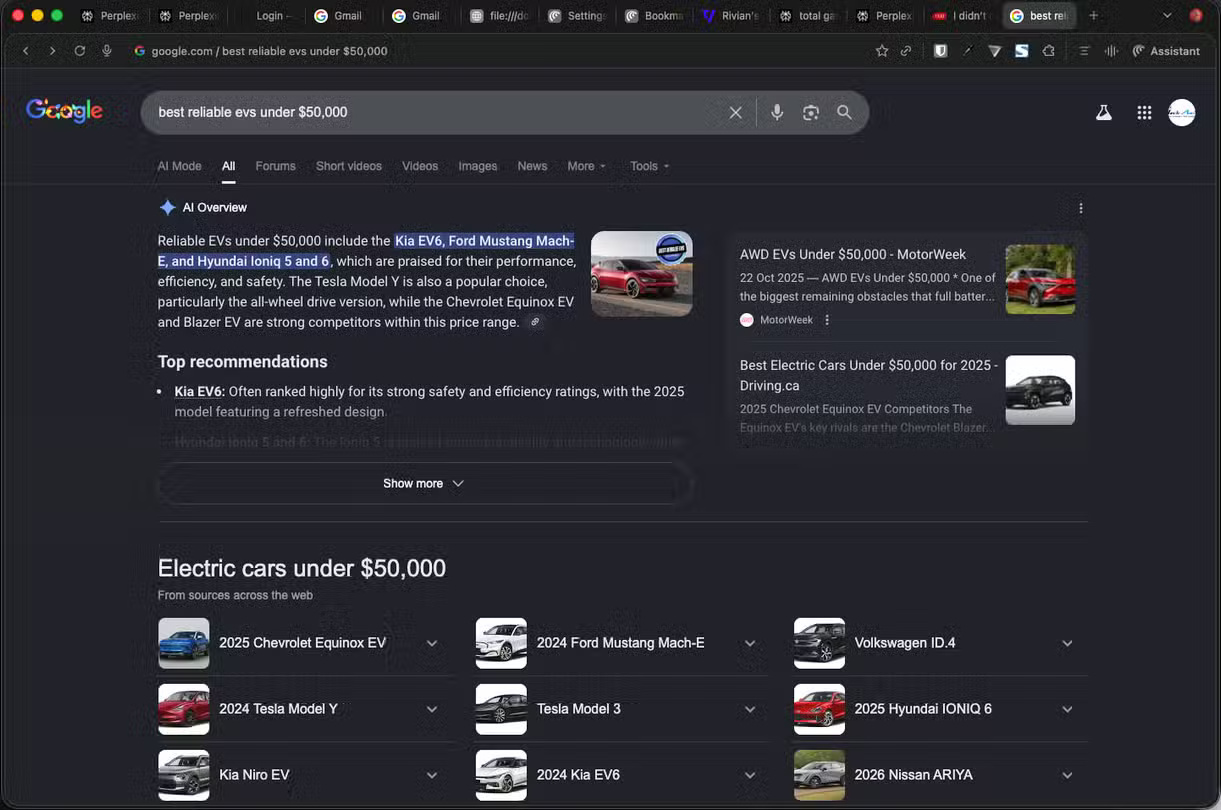Clear the search query with the X

(x=735, y=112)
